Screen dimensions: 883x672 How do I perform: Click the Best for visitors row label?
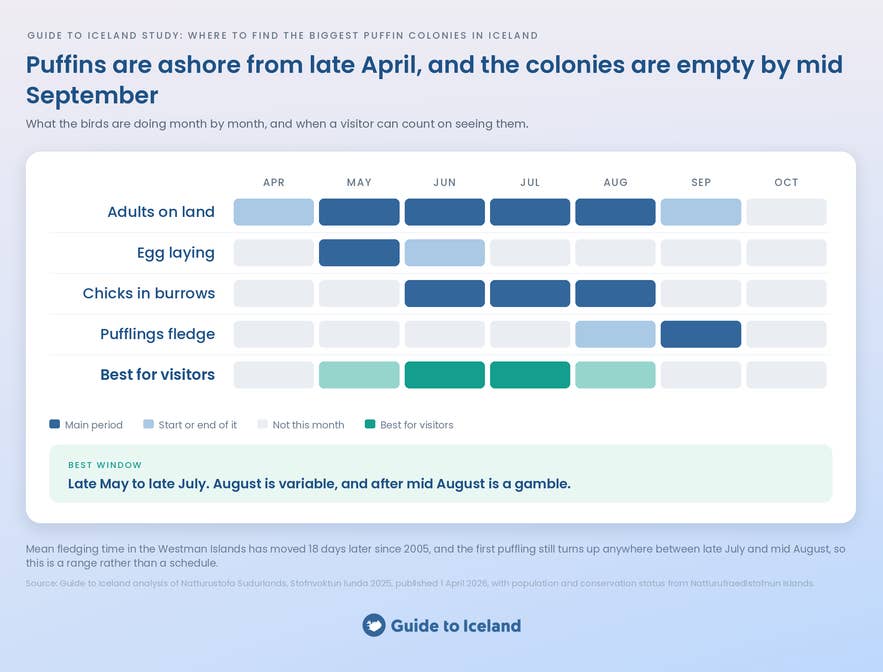click(158, 375)
